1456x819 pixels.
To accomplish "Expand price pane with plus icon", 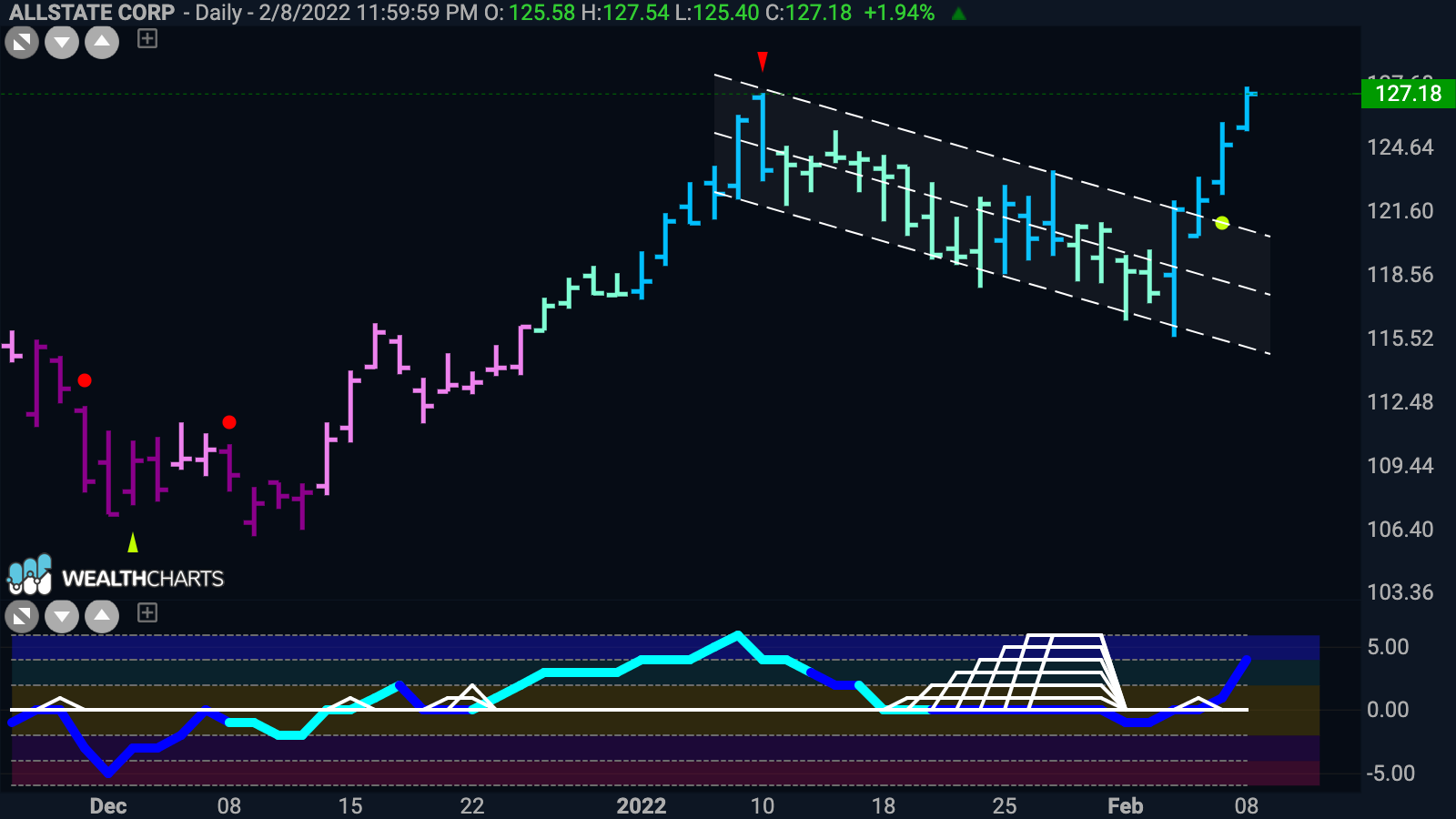I will [147, 38].
